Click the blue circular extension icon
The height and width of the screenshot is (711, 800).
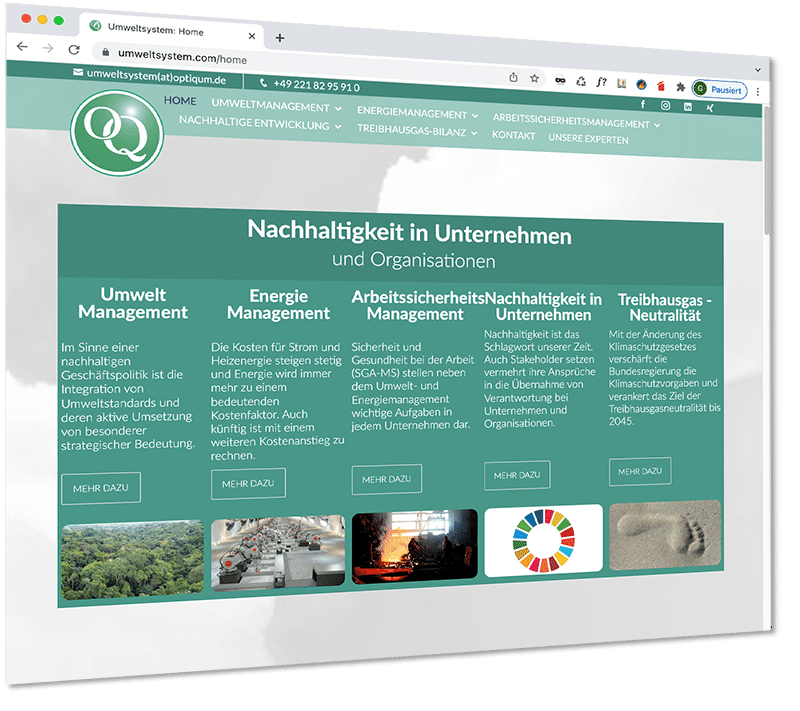(x=641, y=85)
